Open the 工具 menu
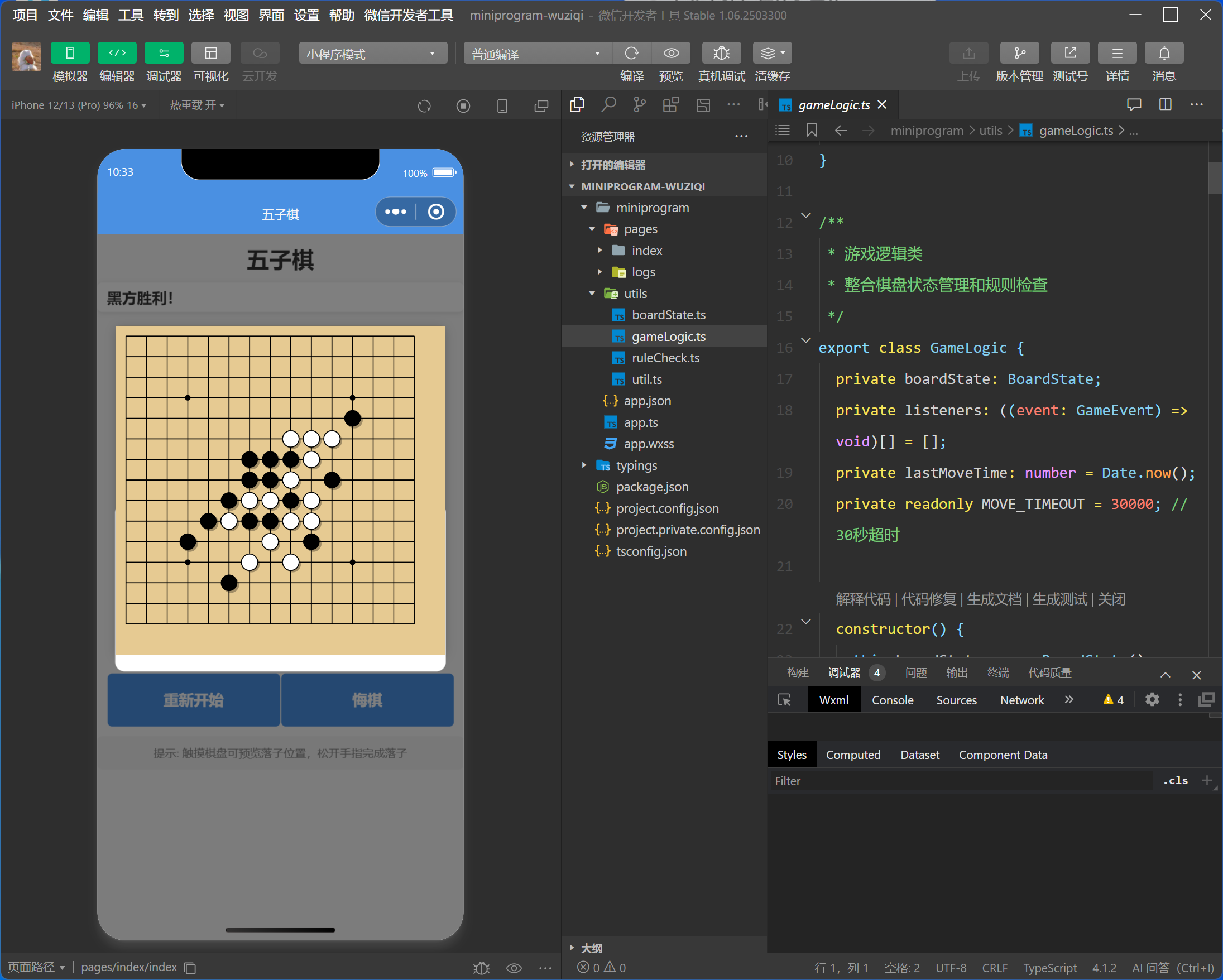1223x980 pixels. 131,15
